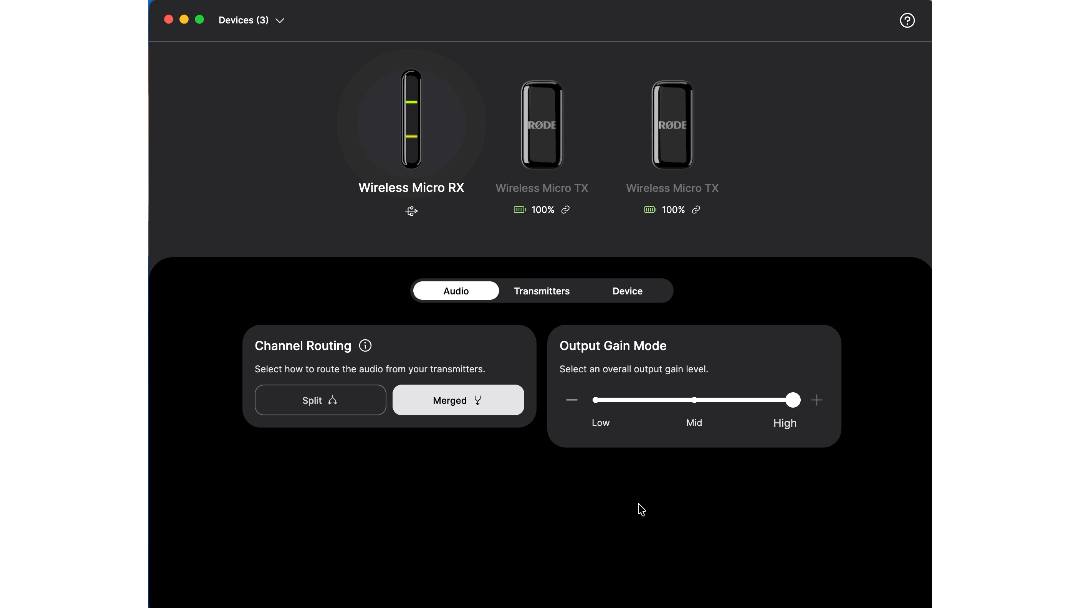
Task: Go to the Device tab
Action: click(x=627, y=291)
